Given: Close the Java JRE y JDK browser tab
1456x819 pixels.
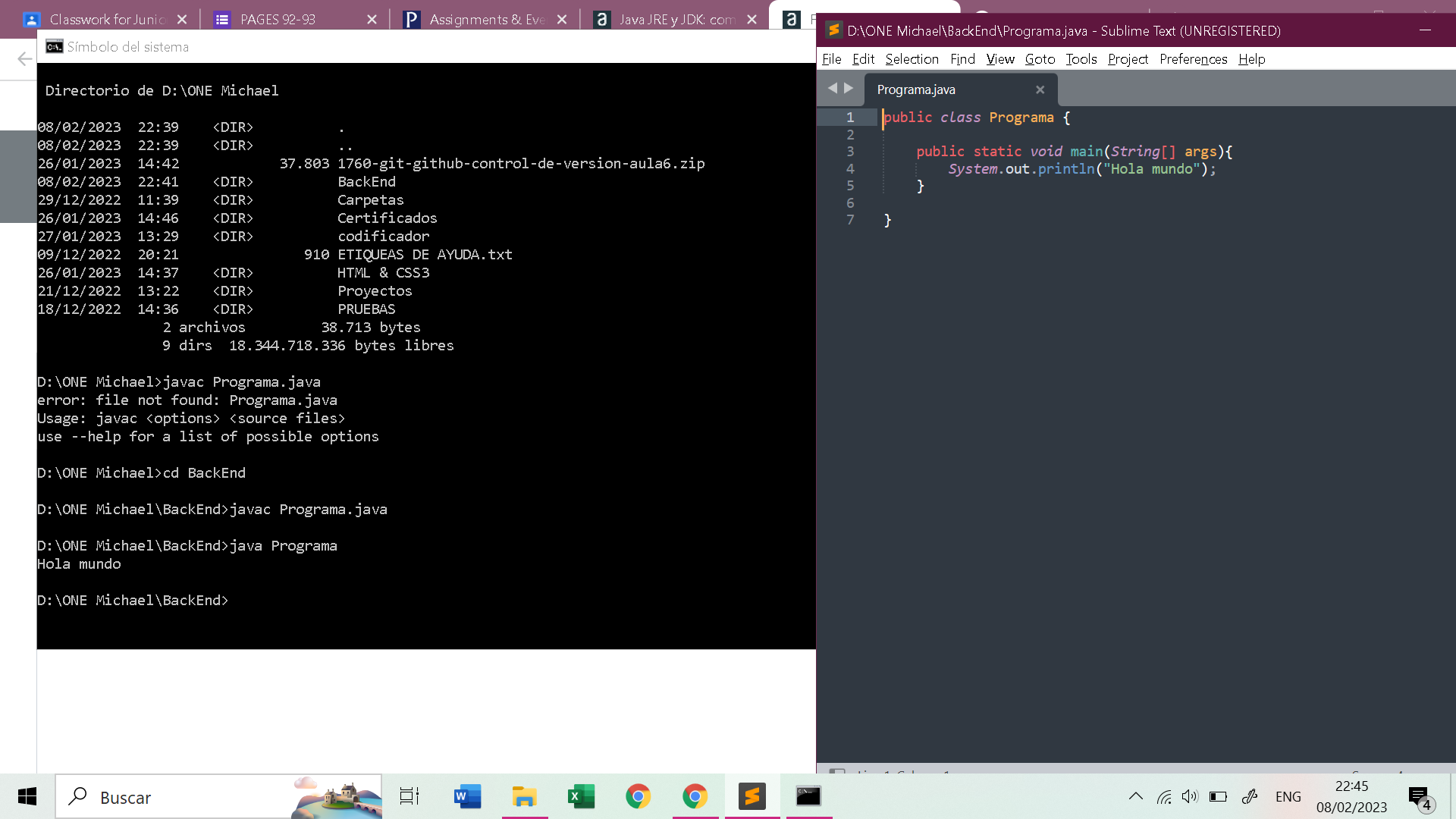Looking at the screenshot, I should [x=752, y=19].
